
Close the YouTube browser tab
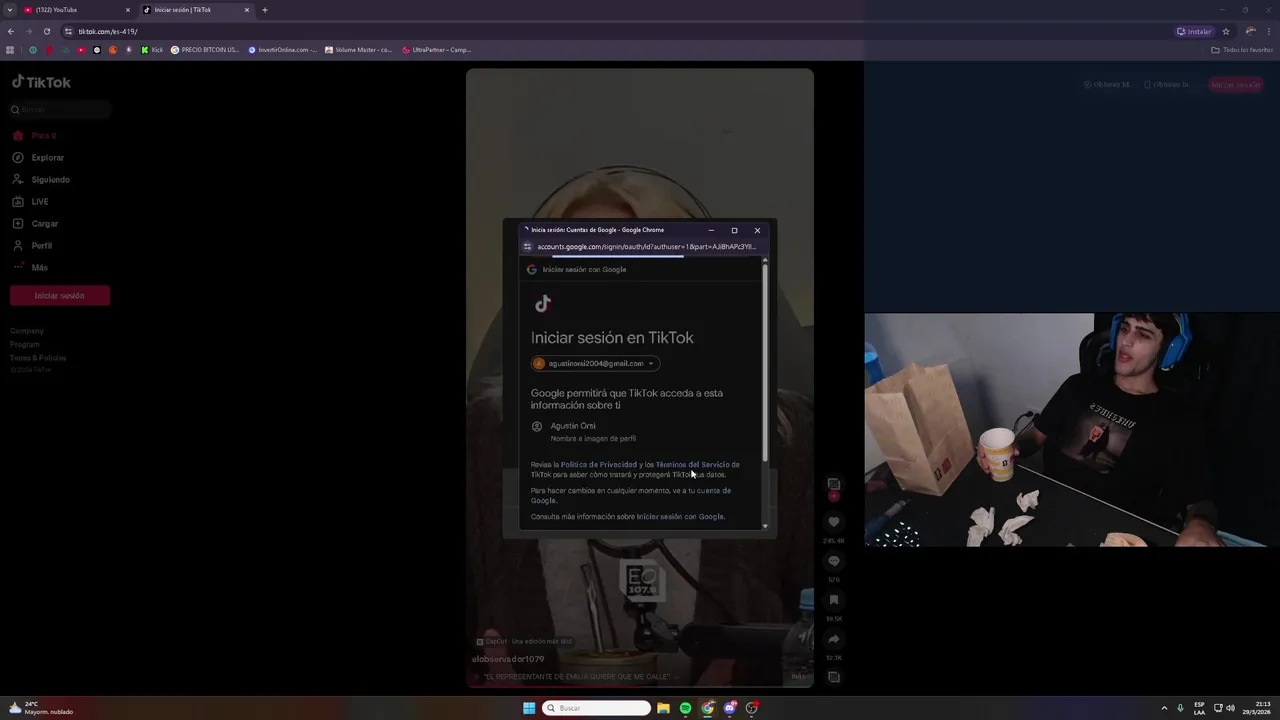coord(128,10)
